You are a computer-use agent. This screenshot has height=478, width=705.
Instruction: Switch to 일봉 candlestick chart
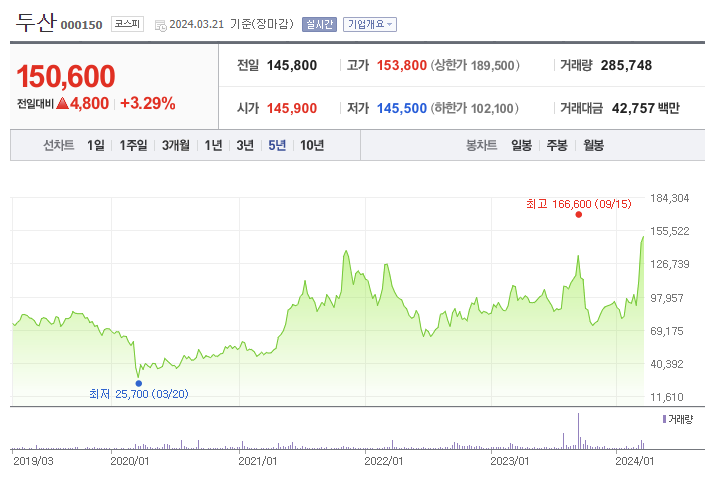click(x=522, y=145)
